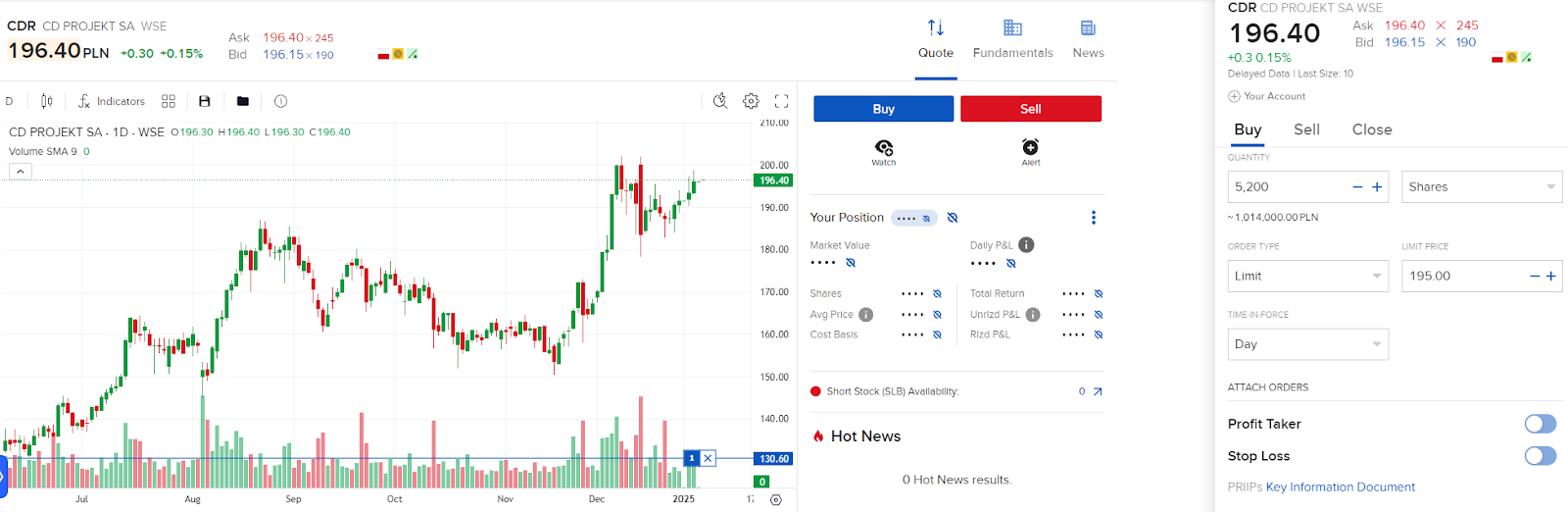Open the candlestick chart style selector
Screen dimensions: 1568x512
(46, 101)
